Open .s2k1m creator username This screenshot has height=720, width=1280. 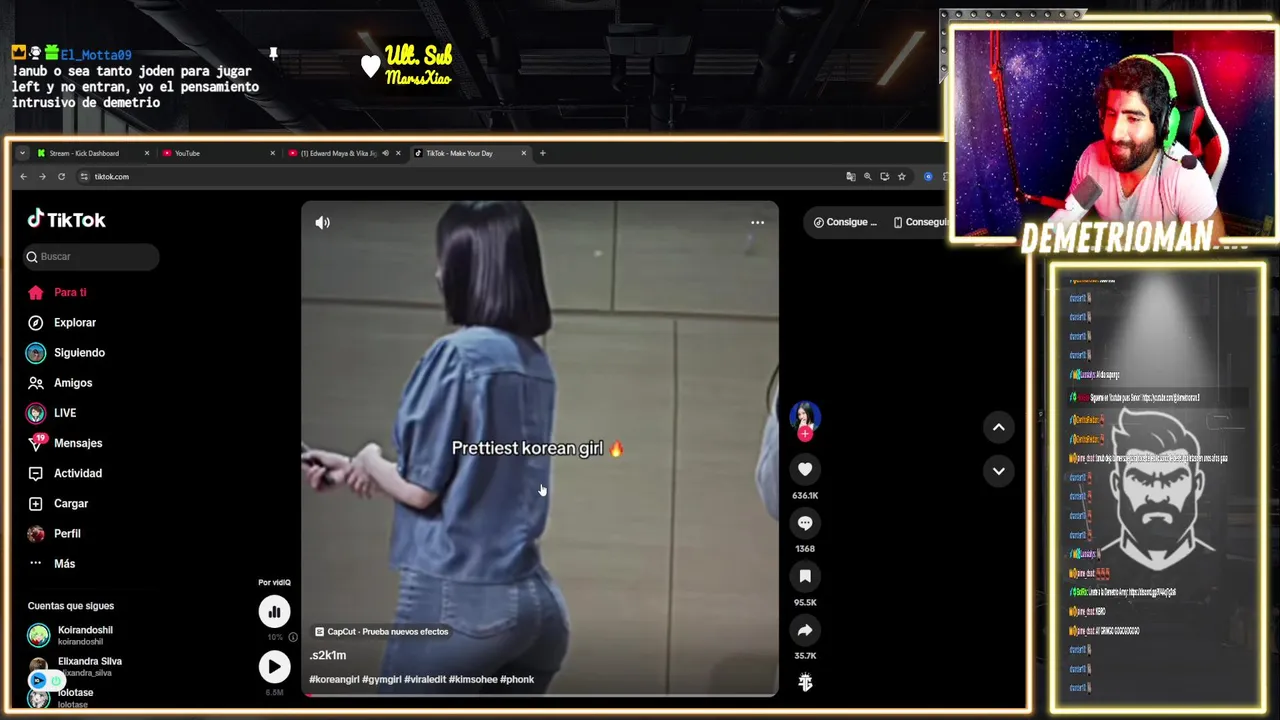click(328, 655)
